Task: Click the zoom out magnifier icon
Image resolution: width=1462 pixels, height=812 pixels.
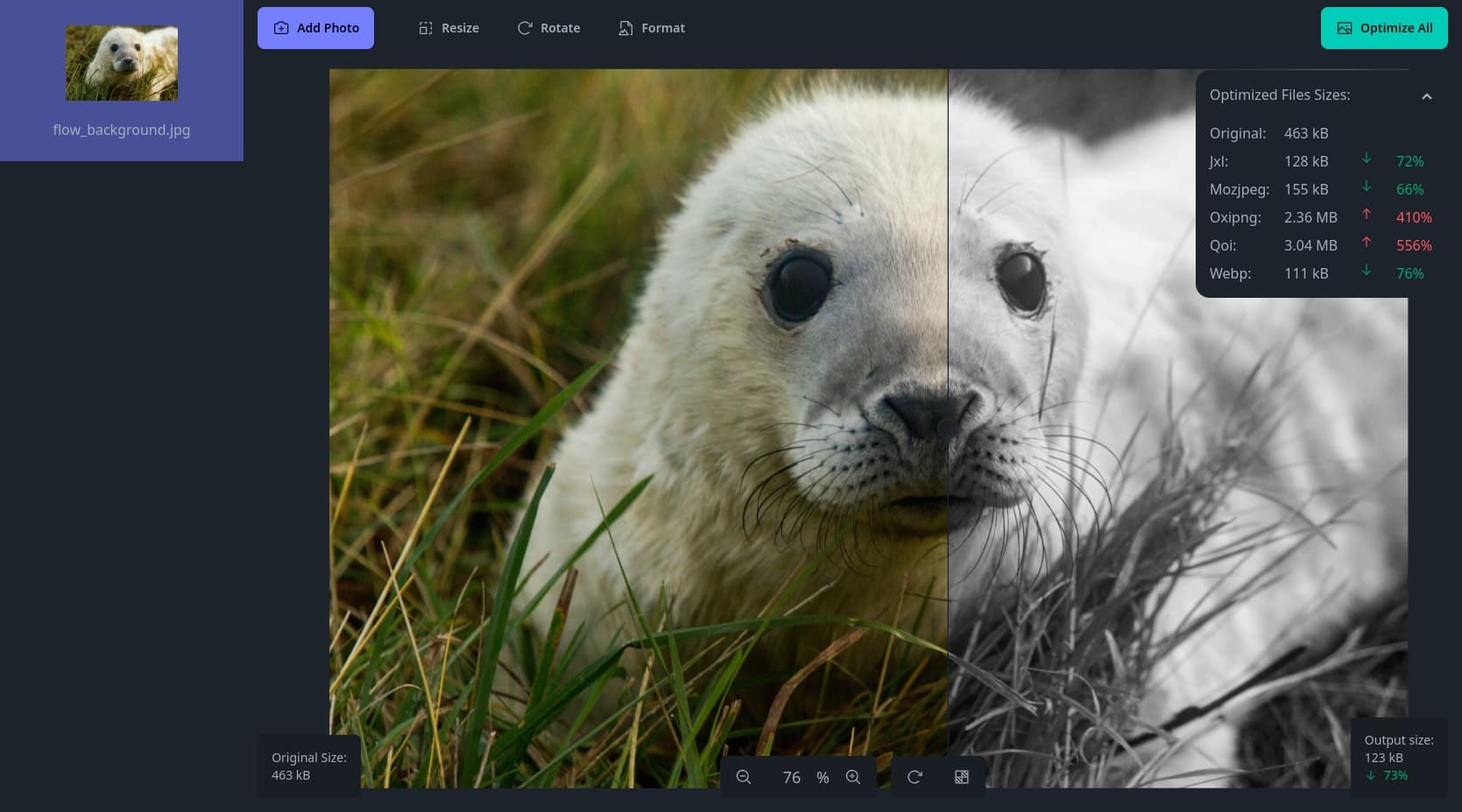Action: point(744,777)
